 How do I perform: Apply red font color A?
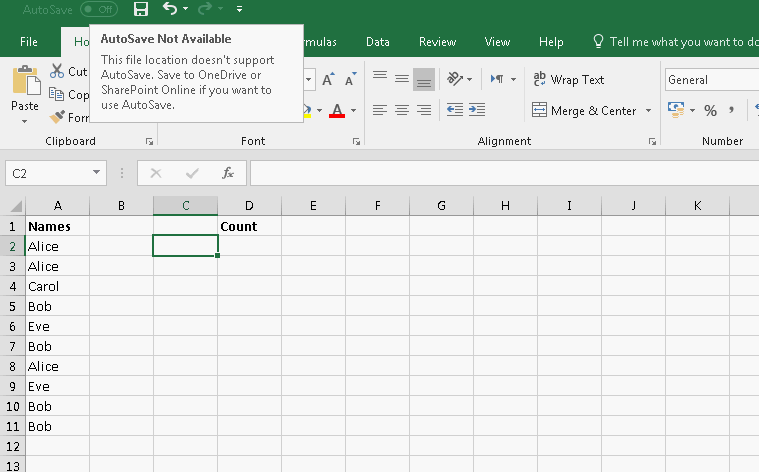[x=337, y=110]
